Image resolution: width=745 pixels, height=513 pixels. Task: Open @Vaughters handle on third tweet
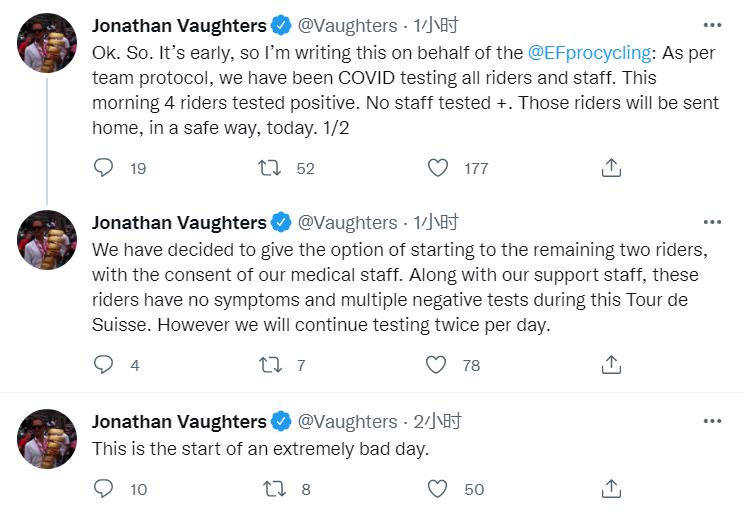click(347, 422)
